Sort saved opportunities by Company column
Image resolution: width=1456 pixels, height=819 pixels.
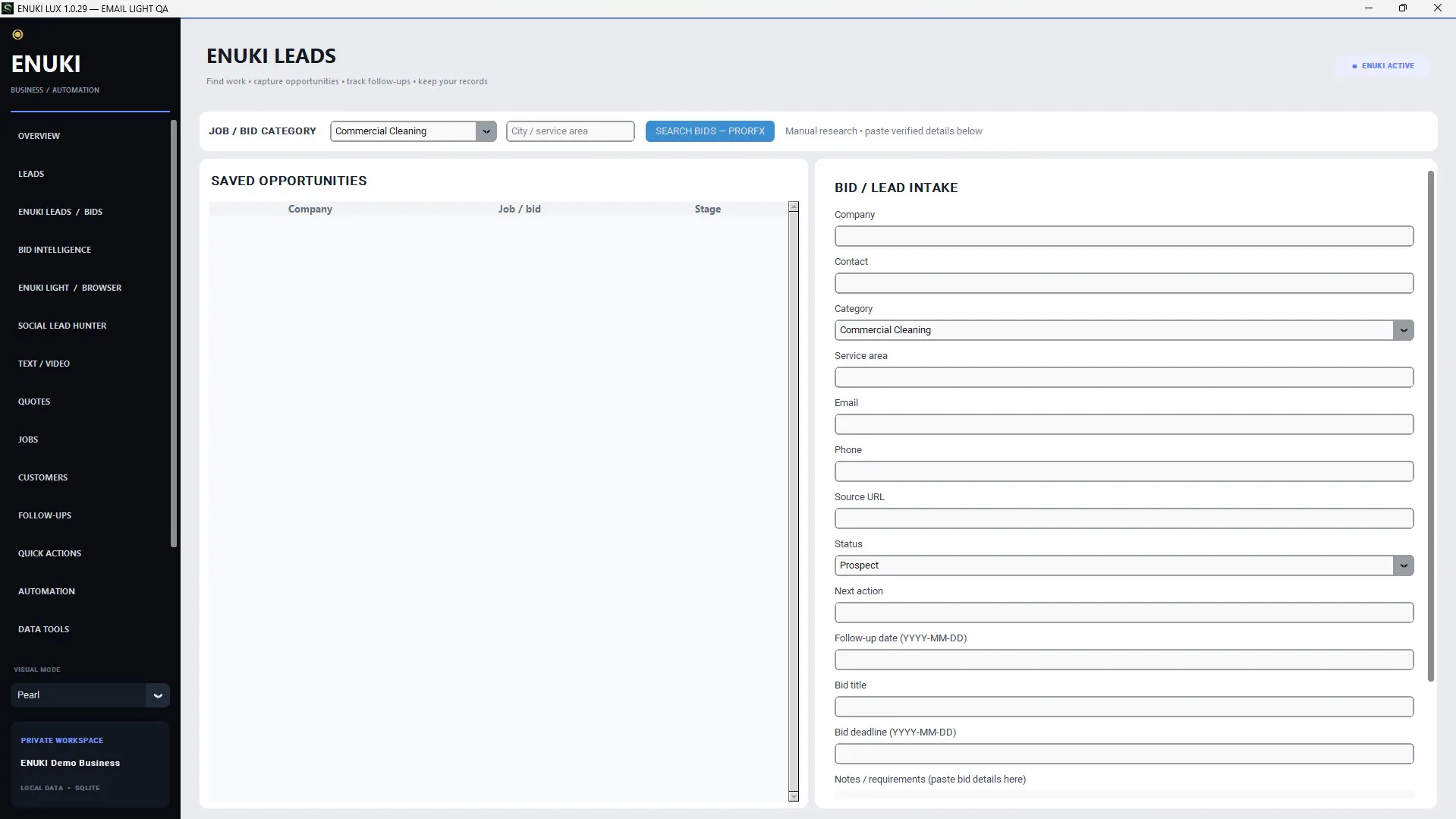pos(310,209)
